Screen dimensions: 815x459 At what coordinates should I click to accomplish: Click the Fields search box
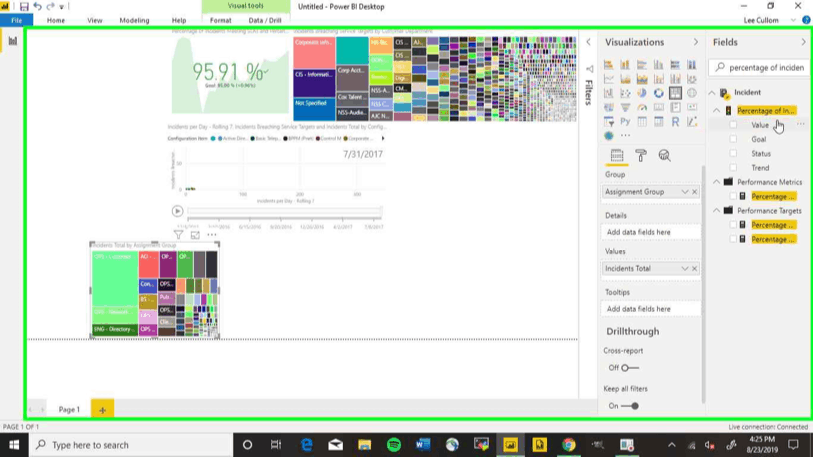pos(759,68)
